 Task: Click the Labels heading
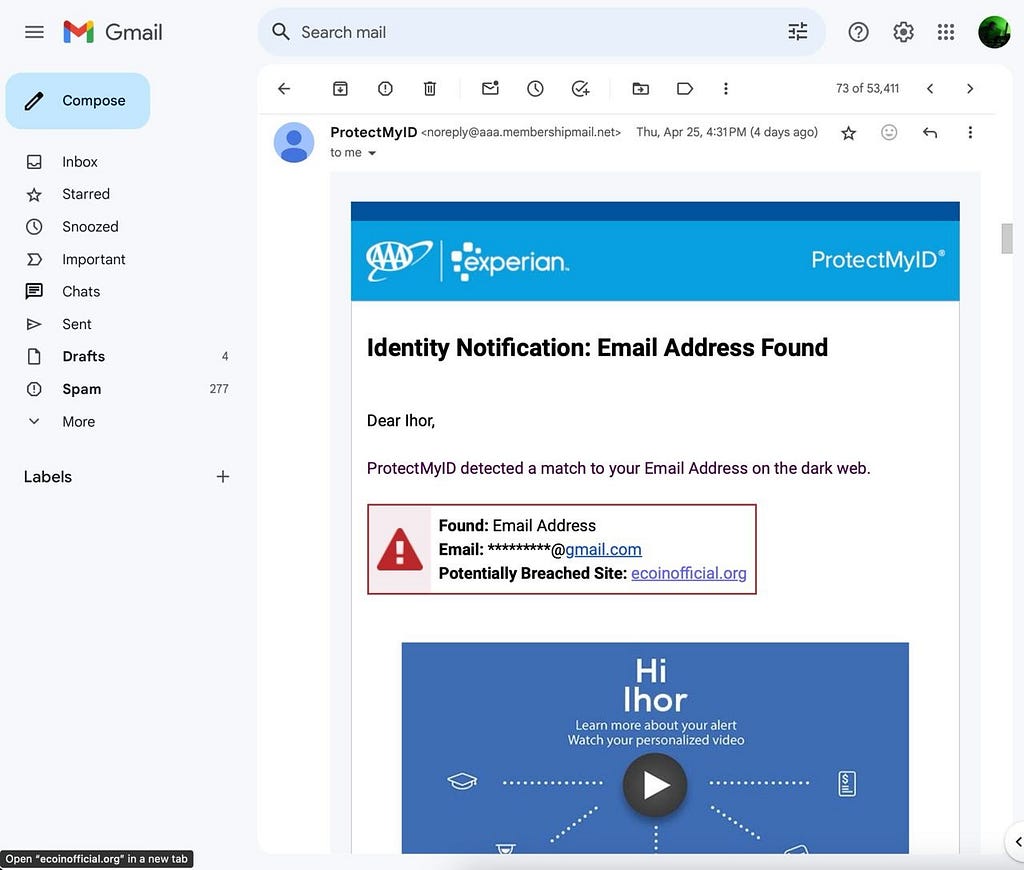pyautogui.click(x=48, y=477)
